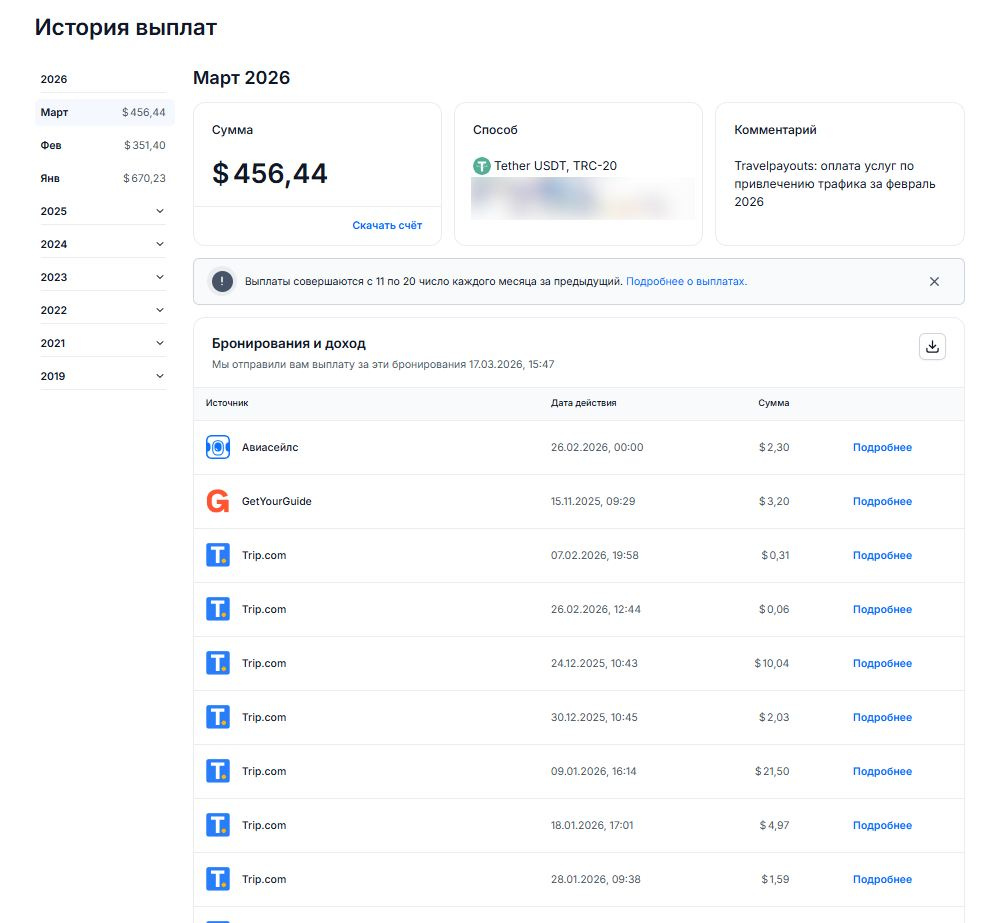Open the Янв payout of $670,23

coord(103,178)
